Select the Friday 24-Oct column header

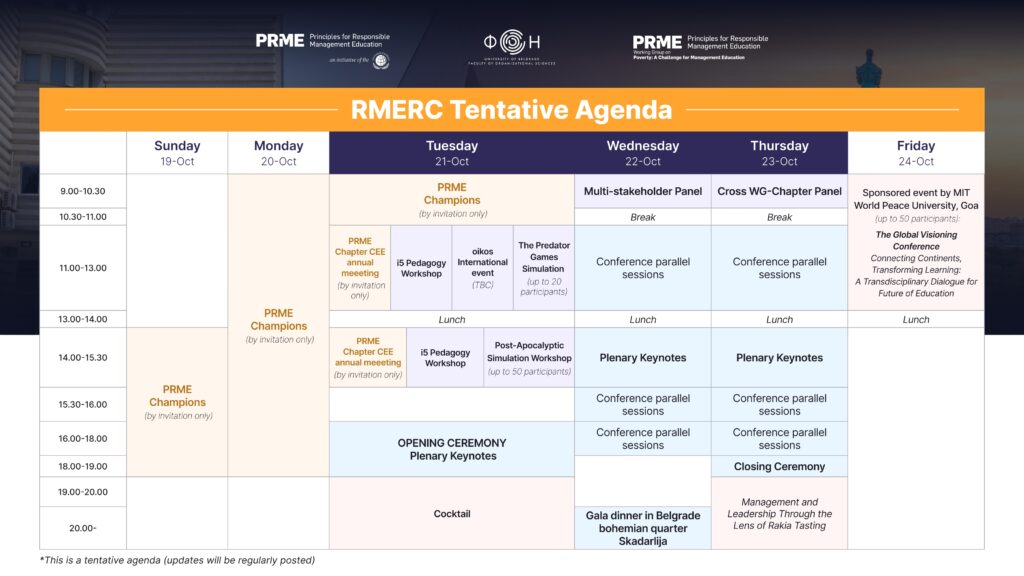915,153
